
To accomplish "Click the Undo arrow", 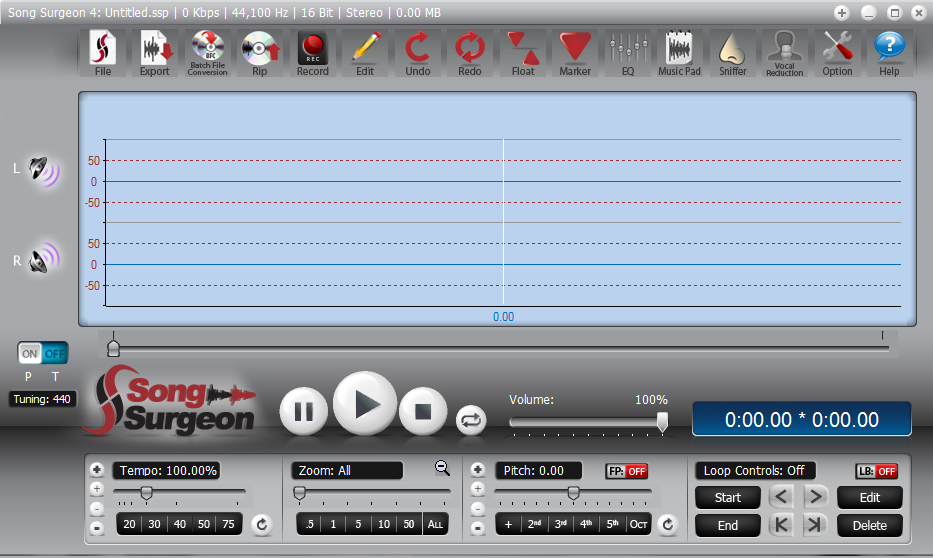I will click(418, 54).
